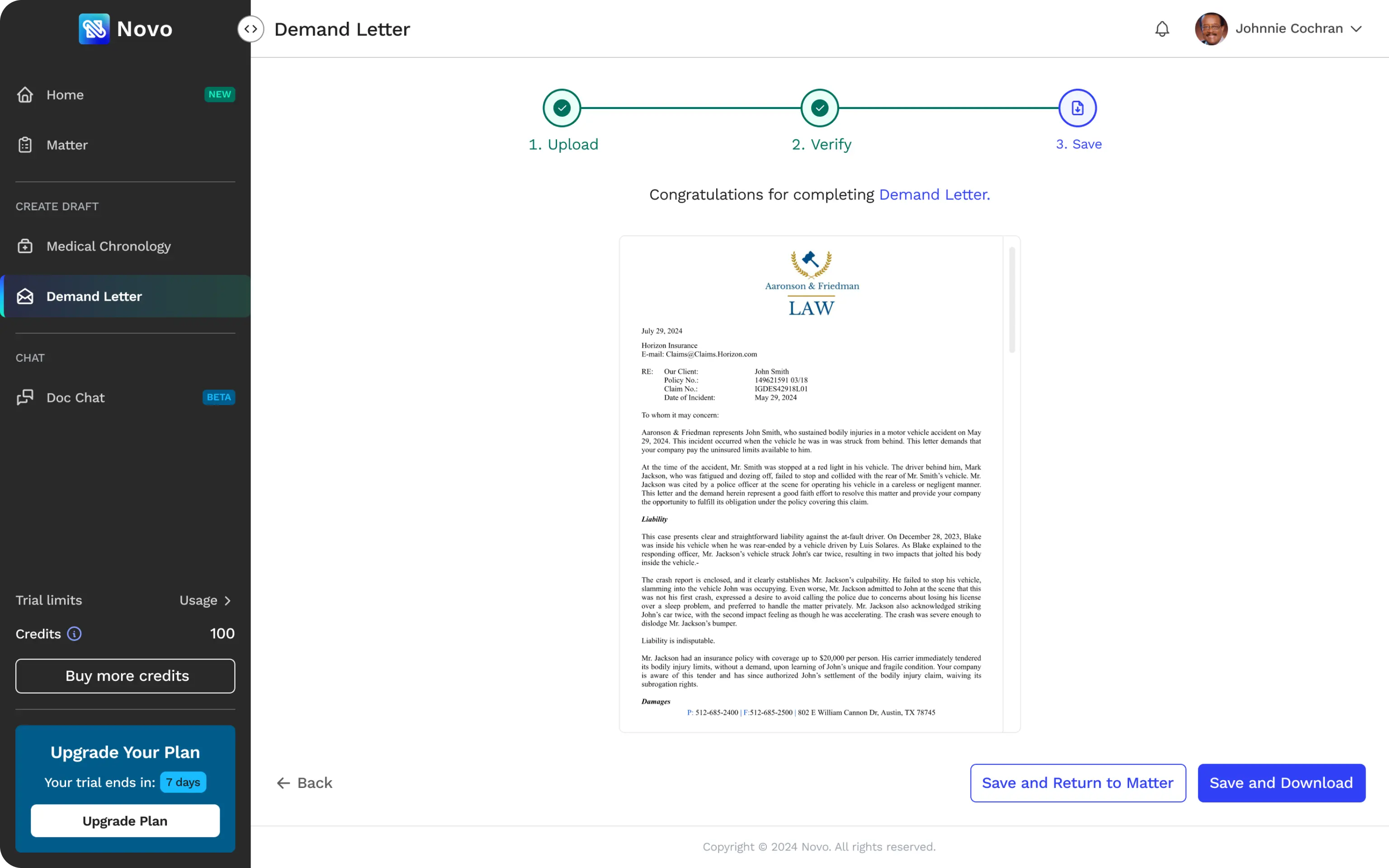The height and width of the screenshot is (868, 1389).
Task: Expand the user account dropdown chevron
Action: tap(1356, 28)
